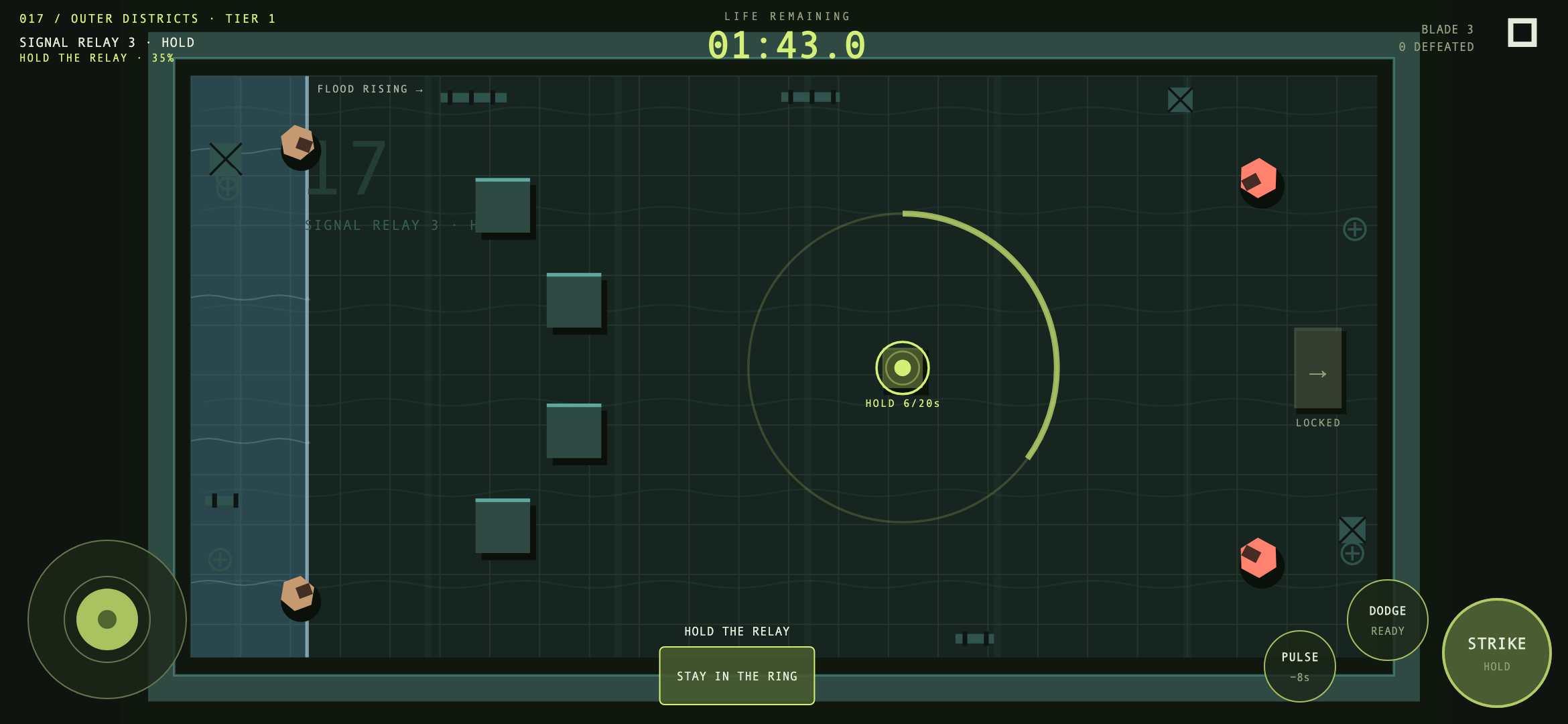Tap the 017 / OUTER DISTRICTS · TIER 1 header
Screen dimensions: 1568x724
147,19
